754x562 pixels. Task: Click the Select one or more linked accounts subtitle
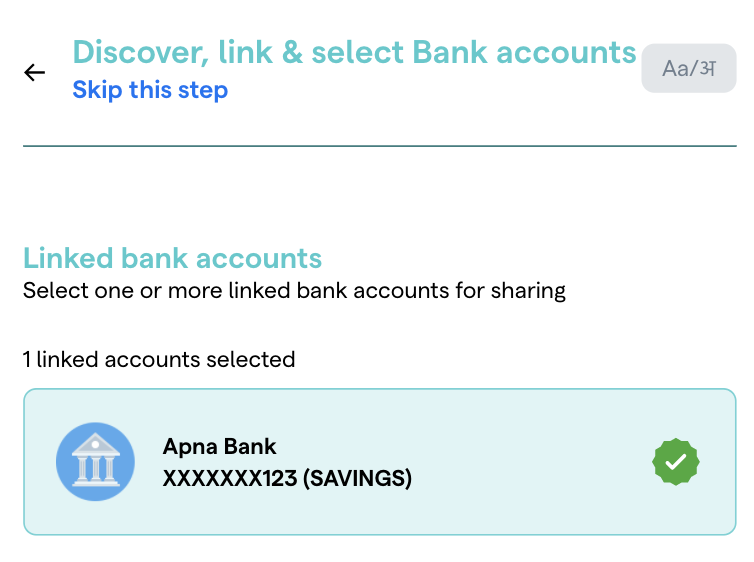(294, 291)
